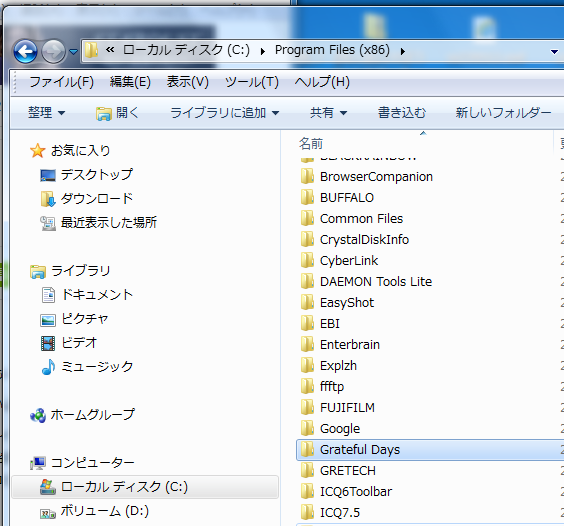Select ホームグループ in navigation pane
Image resolution: width=564 pixels, height=526 pixels.
(x=82, y=415)
